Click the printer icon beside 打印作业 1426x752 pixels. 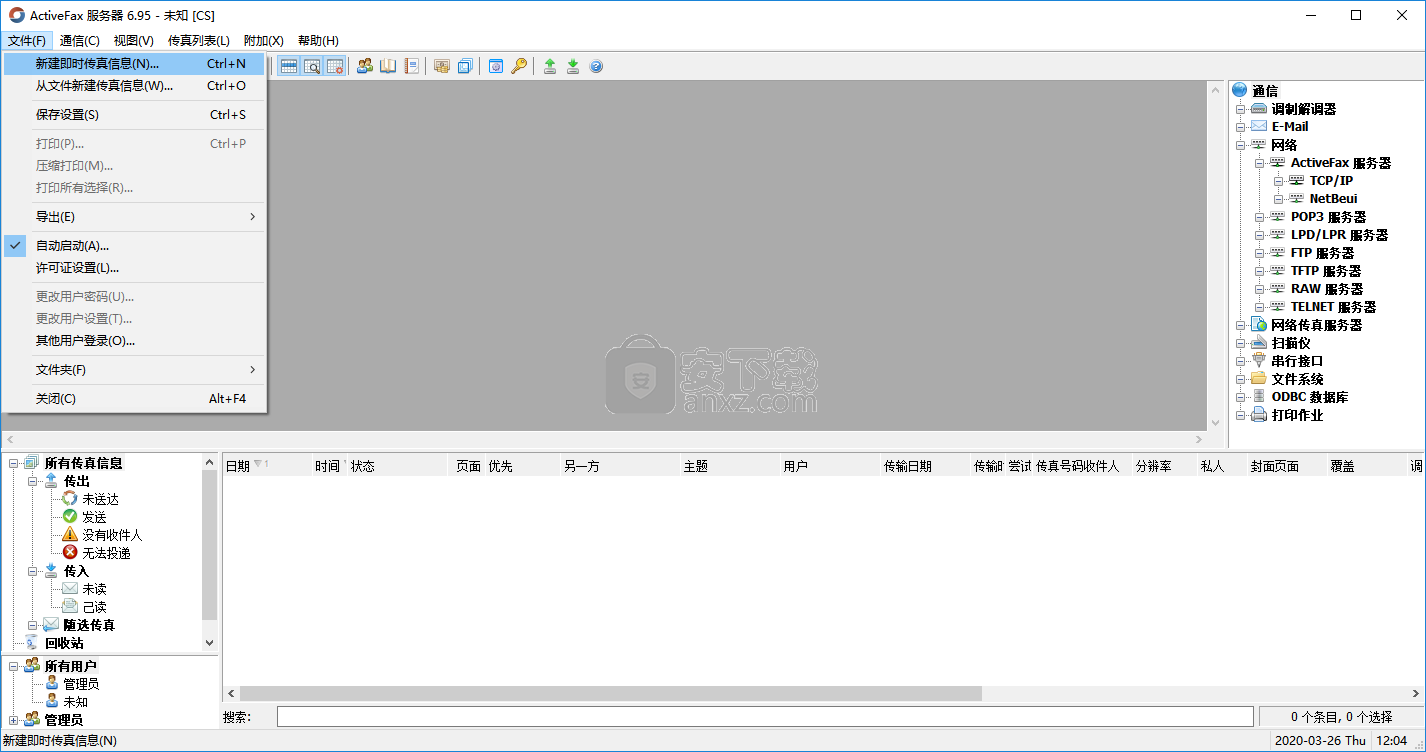point(1259,415)
